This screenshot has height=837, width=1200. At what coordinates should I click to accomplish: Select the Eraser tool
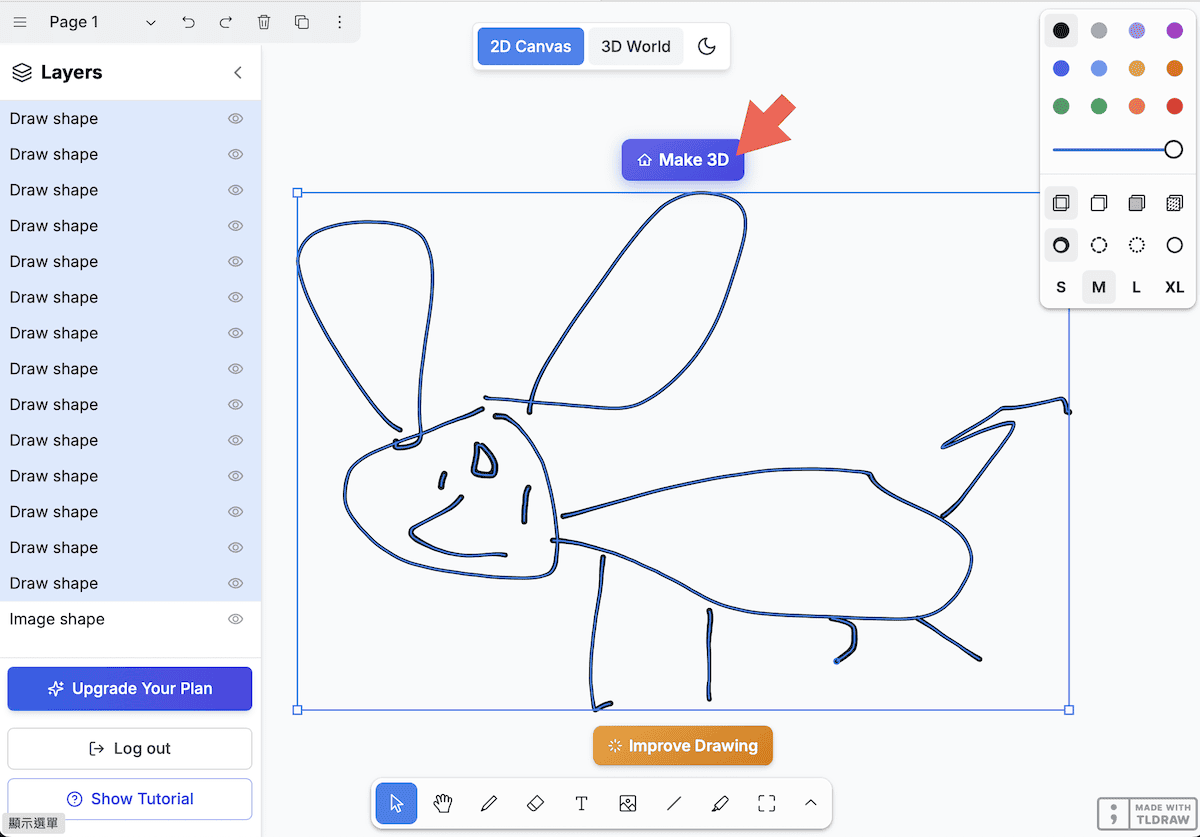click(x=535, y=803)
